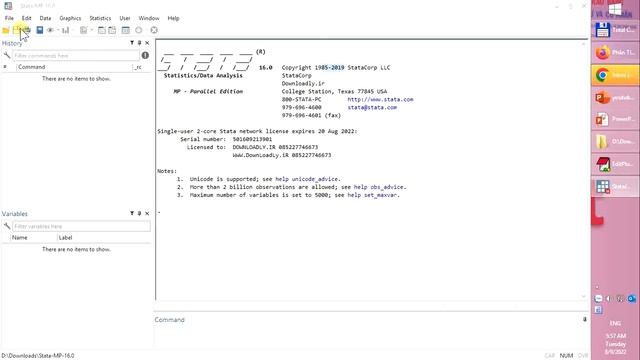Click the Break X toolbar icon
Viewport: 640px width, 360px height.
pos(154,30)
